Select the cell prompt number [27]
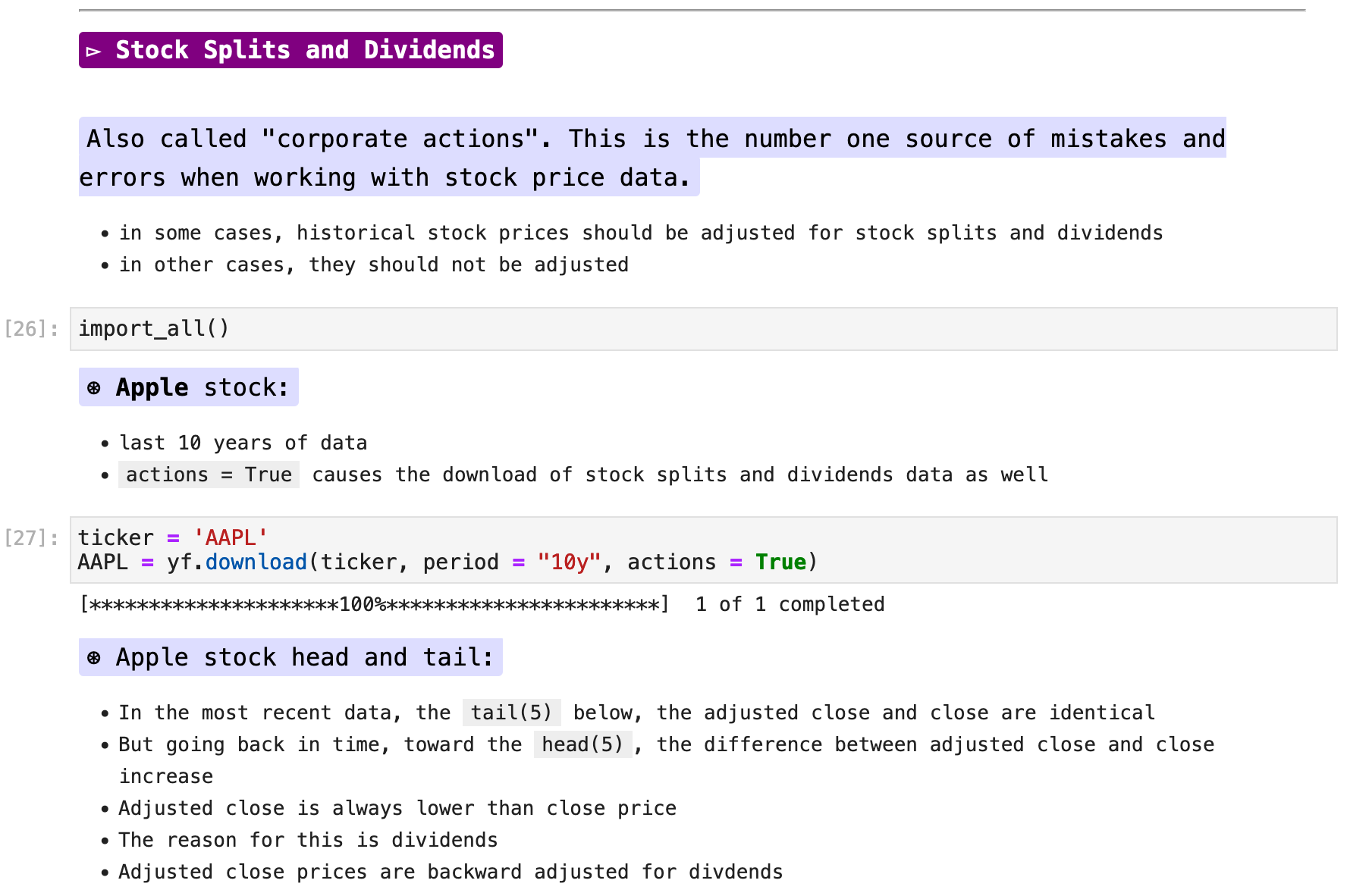Image resolution: width=1347 pixels, height=896 pixels. 31,538
